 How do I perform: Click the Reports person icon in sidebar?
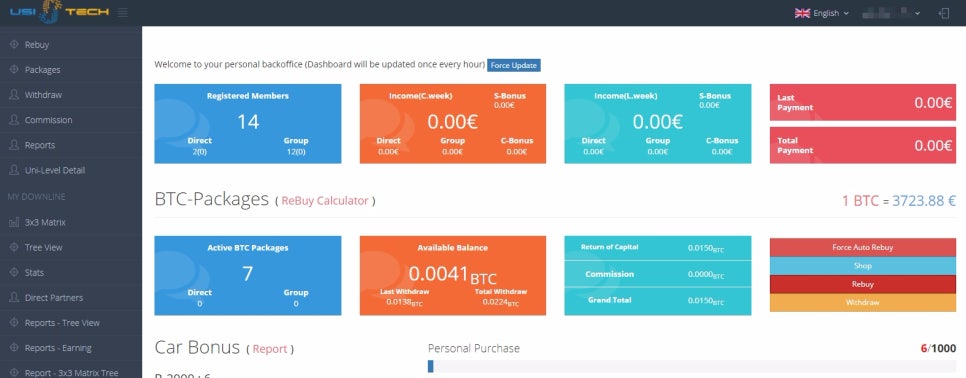(x=14, y=145)
